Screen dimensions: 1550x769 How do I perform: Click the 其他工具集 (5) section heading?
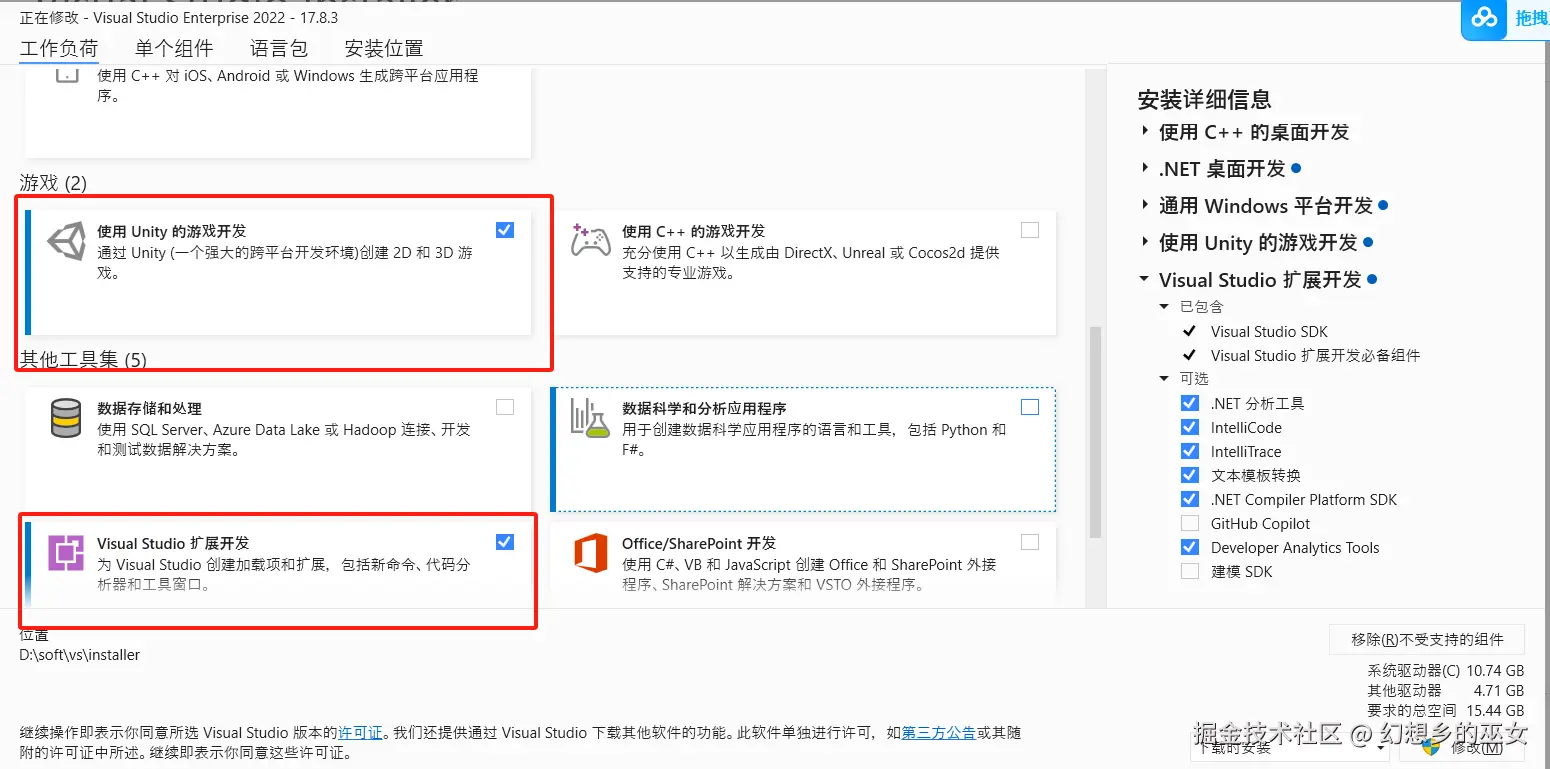click(x=83, y=359)
